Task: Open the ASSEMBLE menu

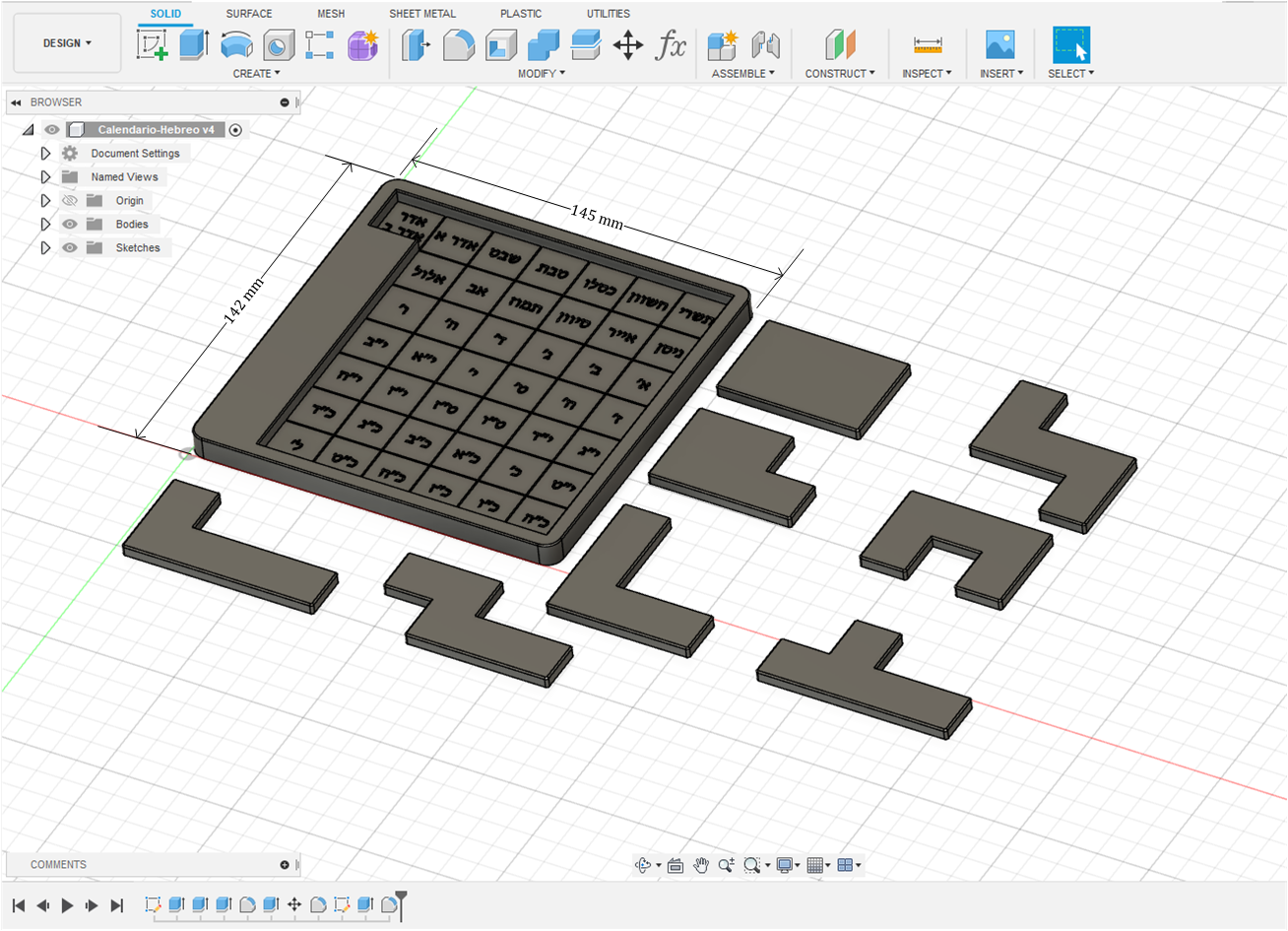Action: coord(742,74)
